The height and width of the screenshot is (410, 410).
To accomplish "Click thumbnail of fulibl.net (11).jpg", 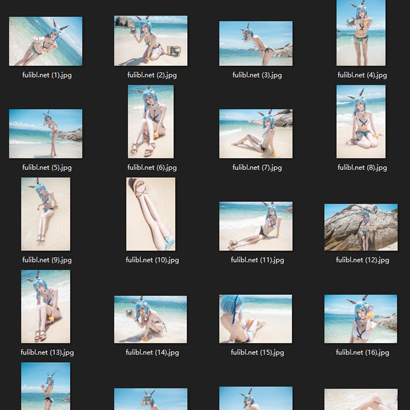I will pos(256,226).
